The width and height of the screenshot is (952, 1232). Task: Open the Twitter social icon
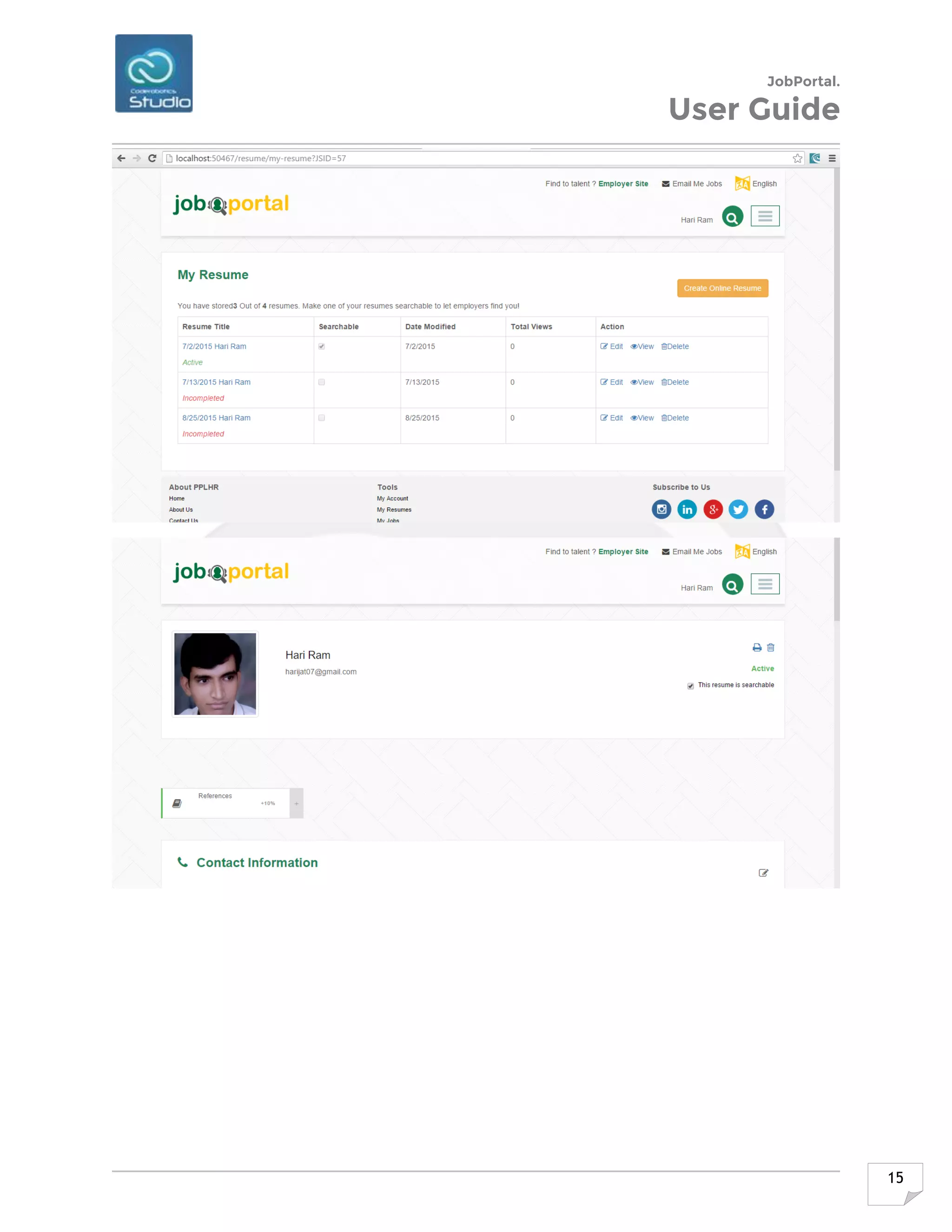coord(738,510)
